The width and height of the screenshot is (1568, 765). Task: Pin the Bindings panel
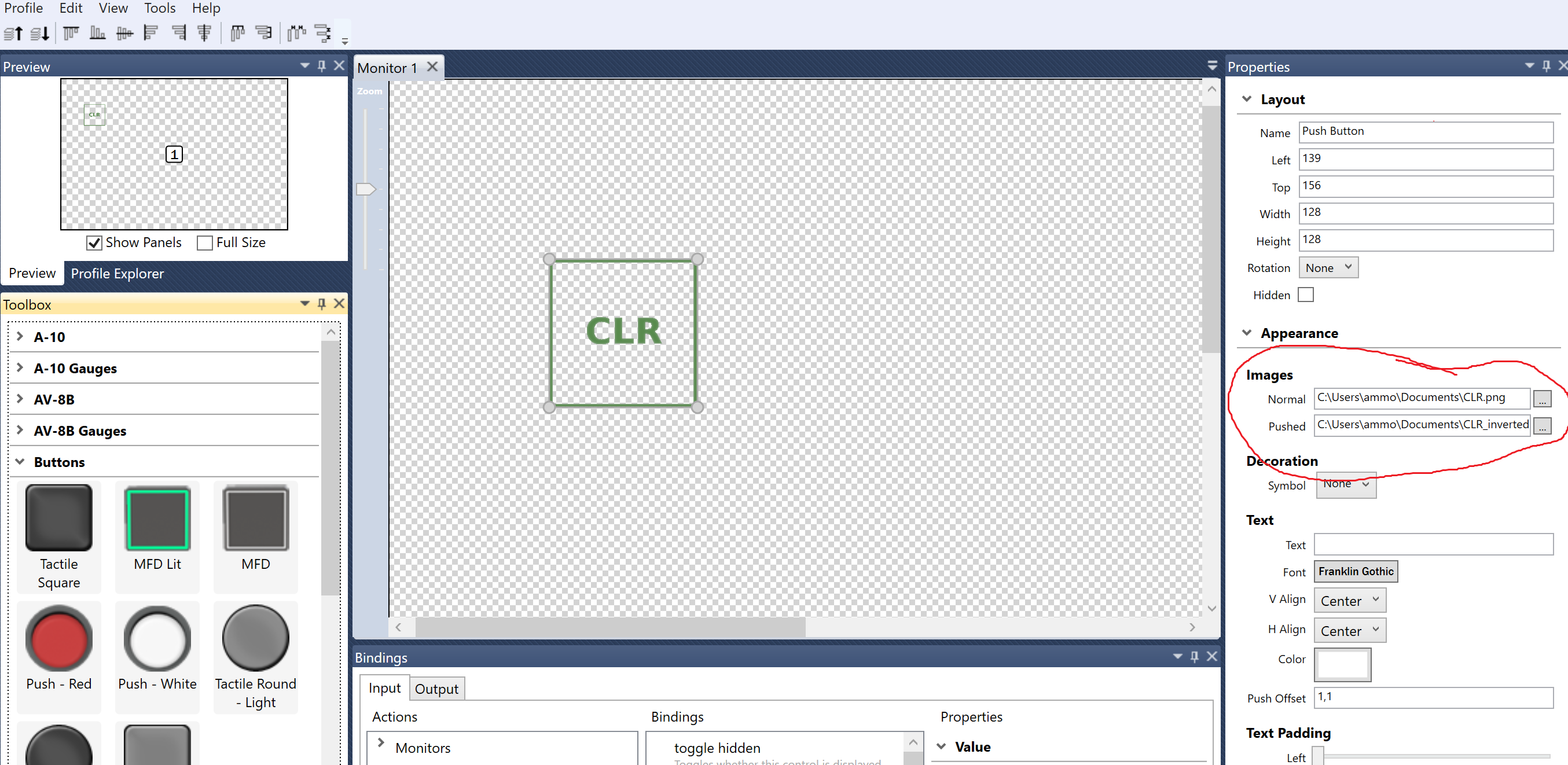(x=1194, y=656)
